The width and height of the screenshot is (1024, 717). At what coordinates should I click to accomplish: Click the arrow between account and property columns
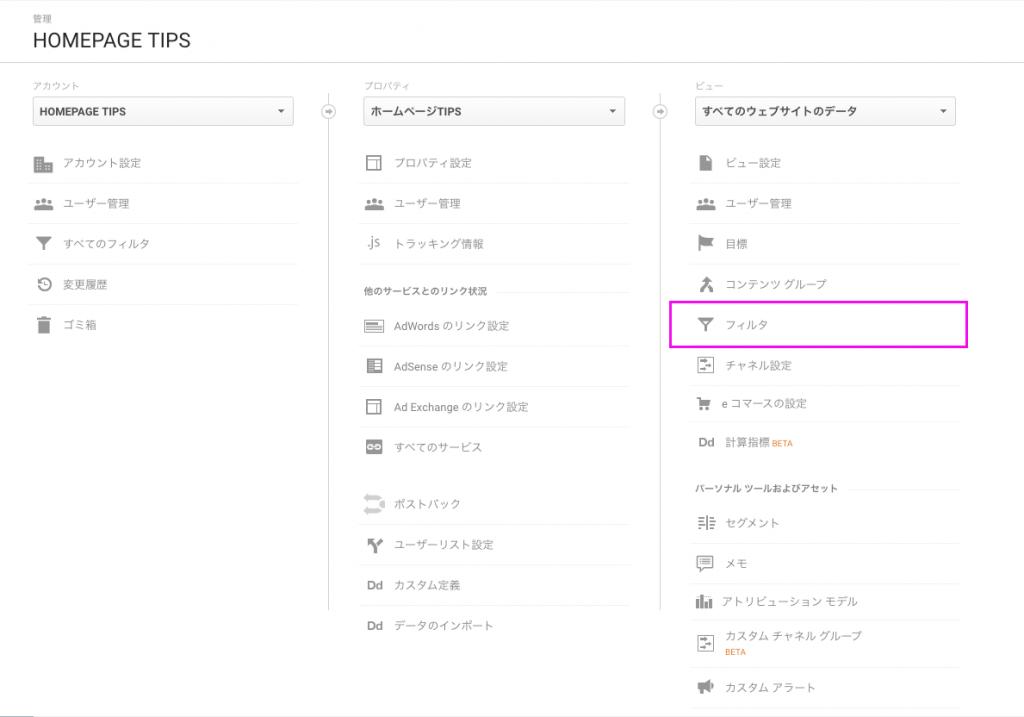(328, 112)
